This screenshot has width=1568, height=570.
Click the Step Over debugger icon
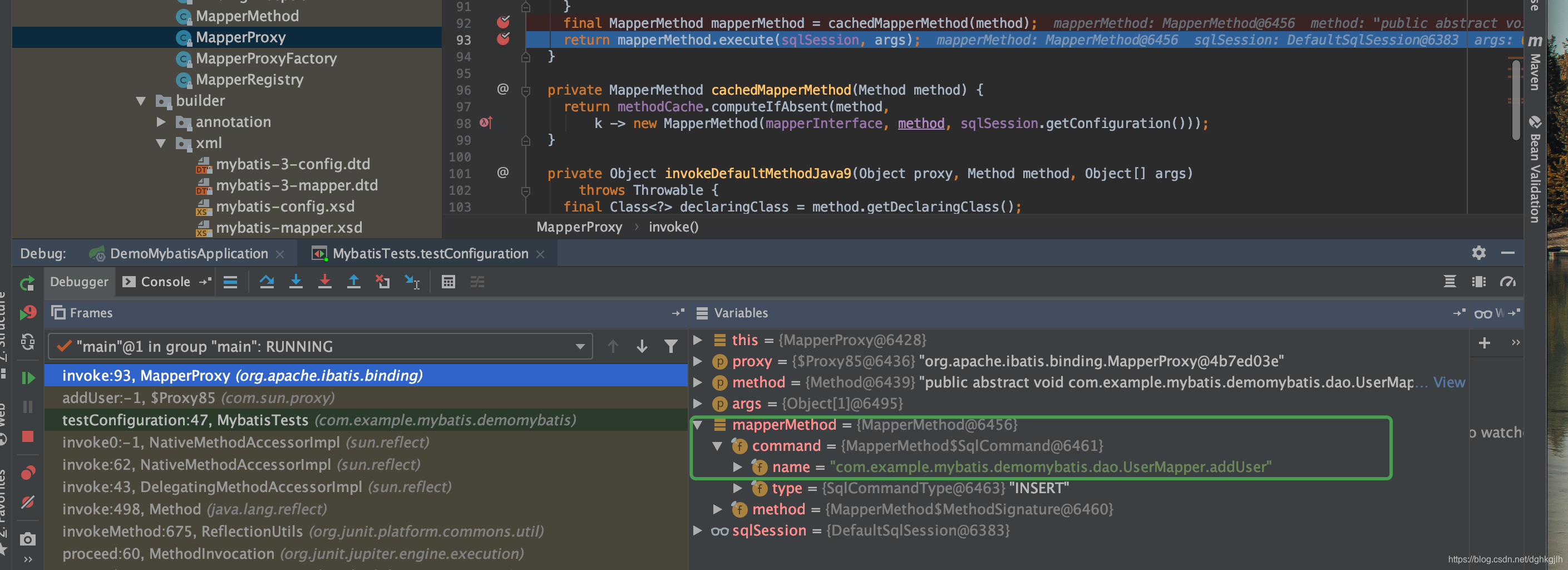(x=267, y=282)
